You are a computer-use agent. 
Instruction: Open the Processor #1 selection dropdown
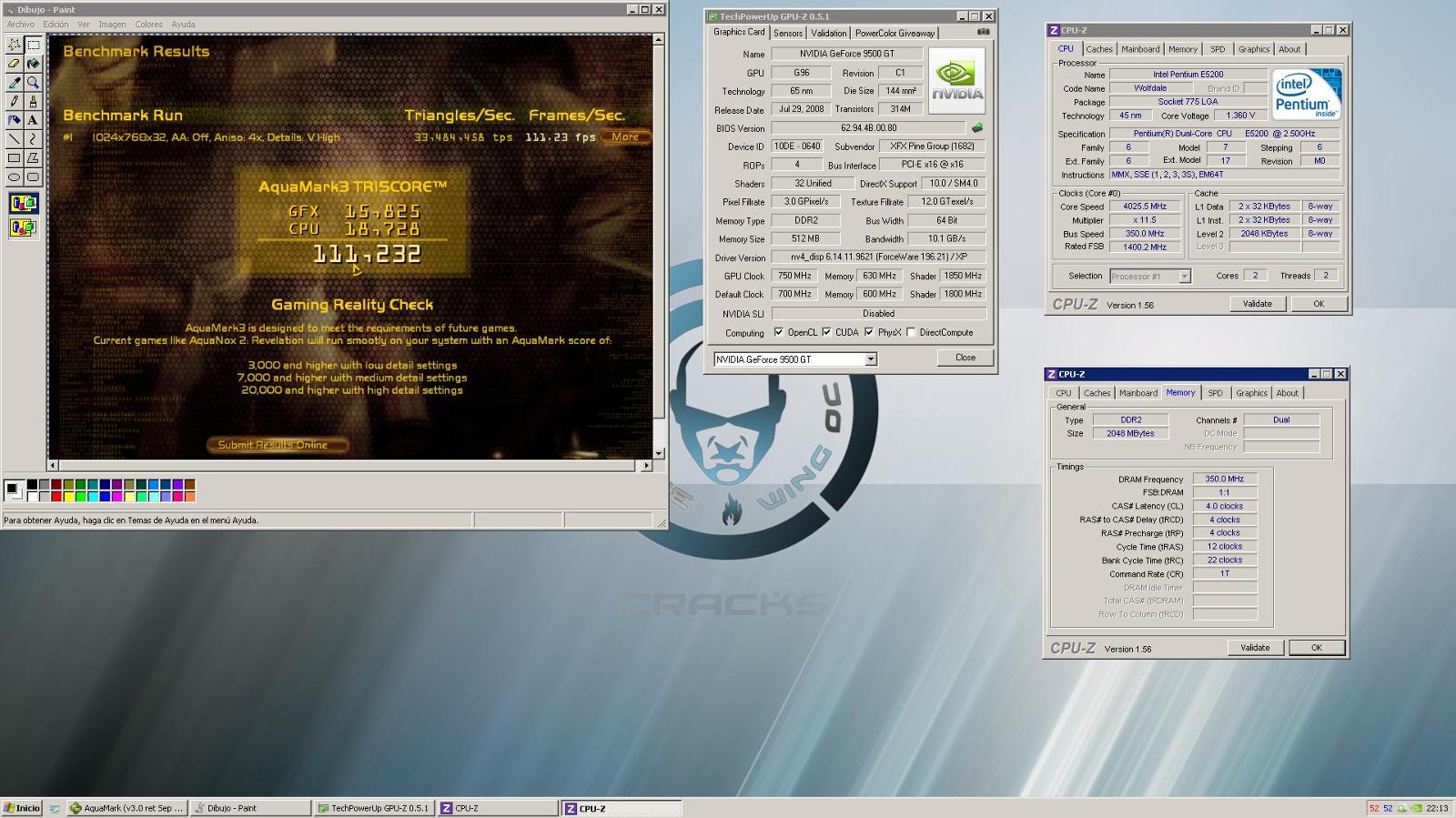[1185, 276]
